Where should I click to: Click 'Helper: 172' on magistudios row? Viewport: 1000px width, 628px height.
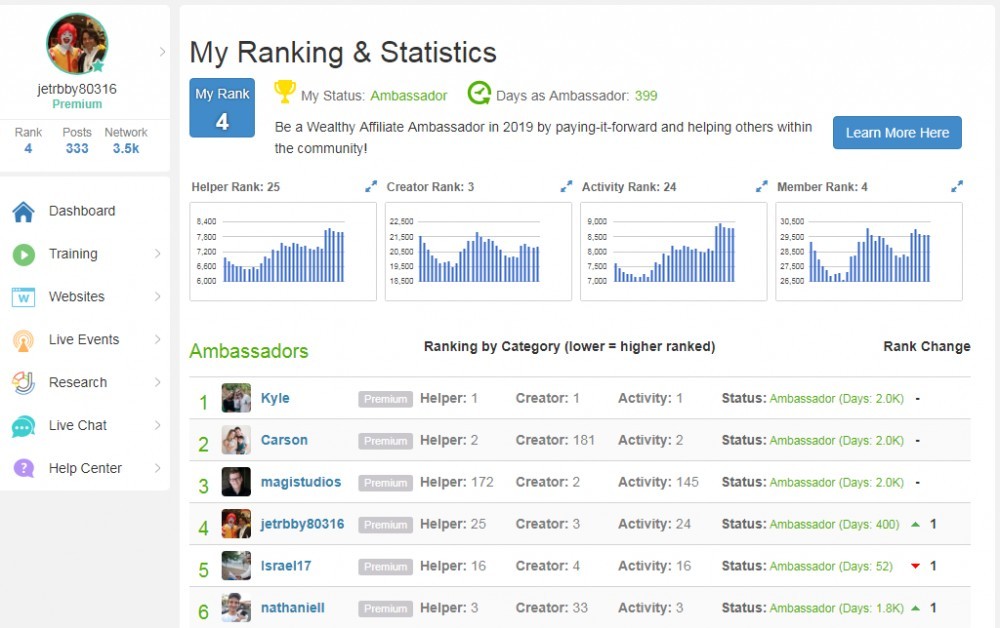coord(457,482)
